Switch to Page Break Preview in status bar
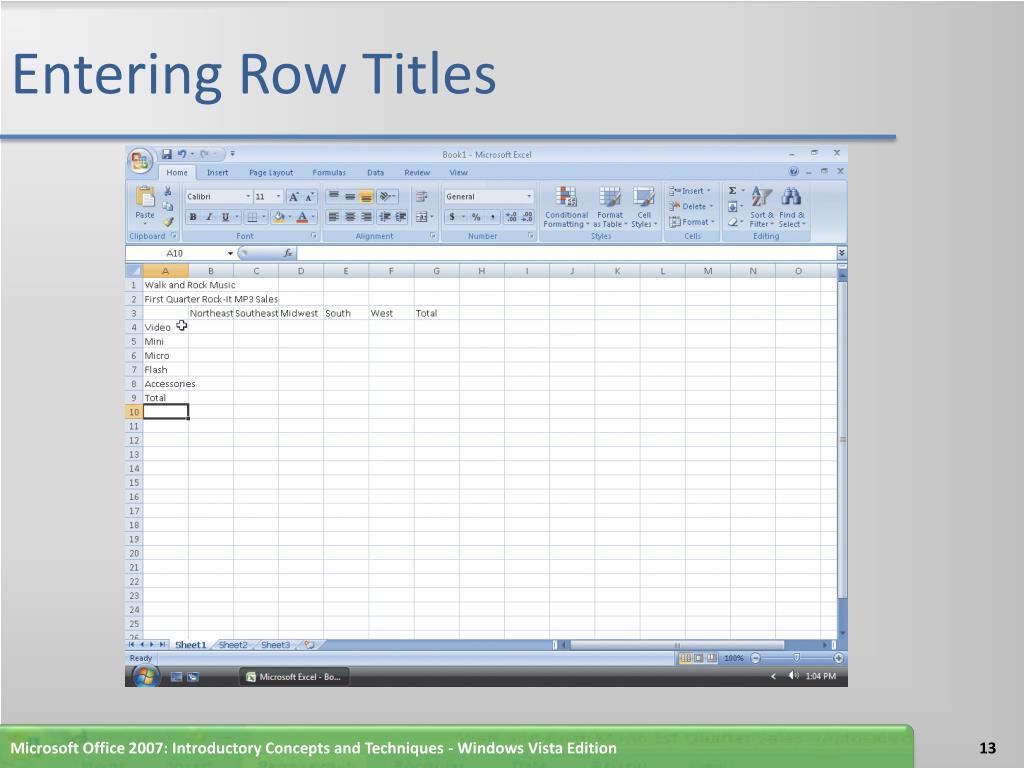 (712, 658)
